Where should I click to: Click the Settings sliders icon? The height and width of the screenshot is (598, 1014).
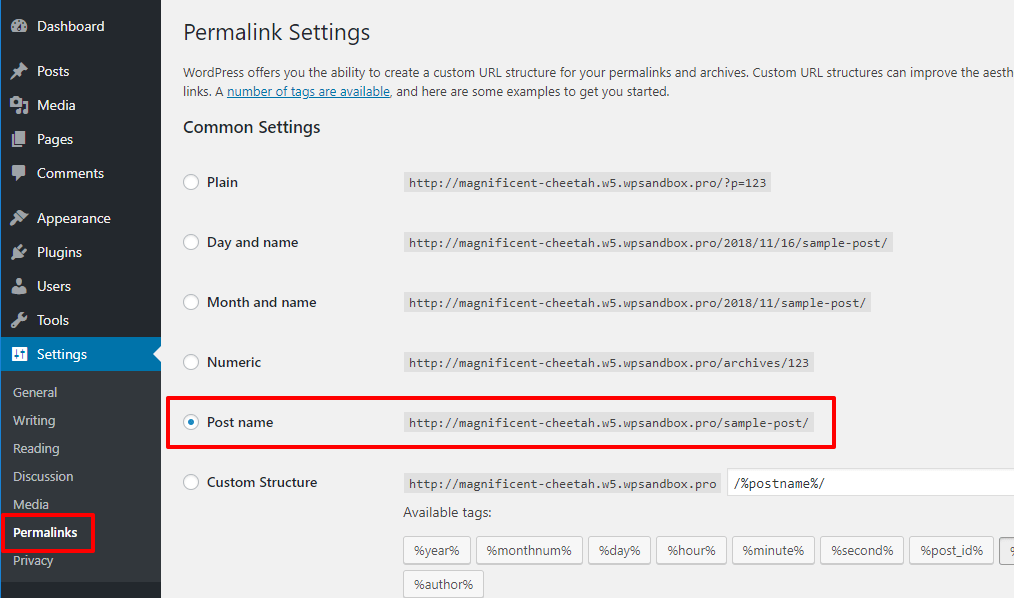click(x=19, y=354)
